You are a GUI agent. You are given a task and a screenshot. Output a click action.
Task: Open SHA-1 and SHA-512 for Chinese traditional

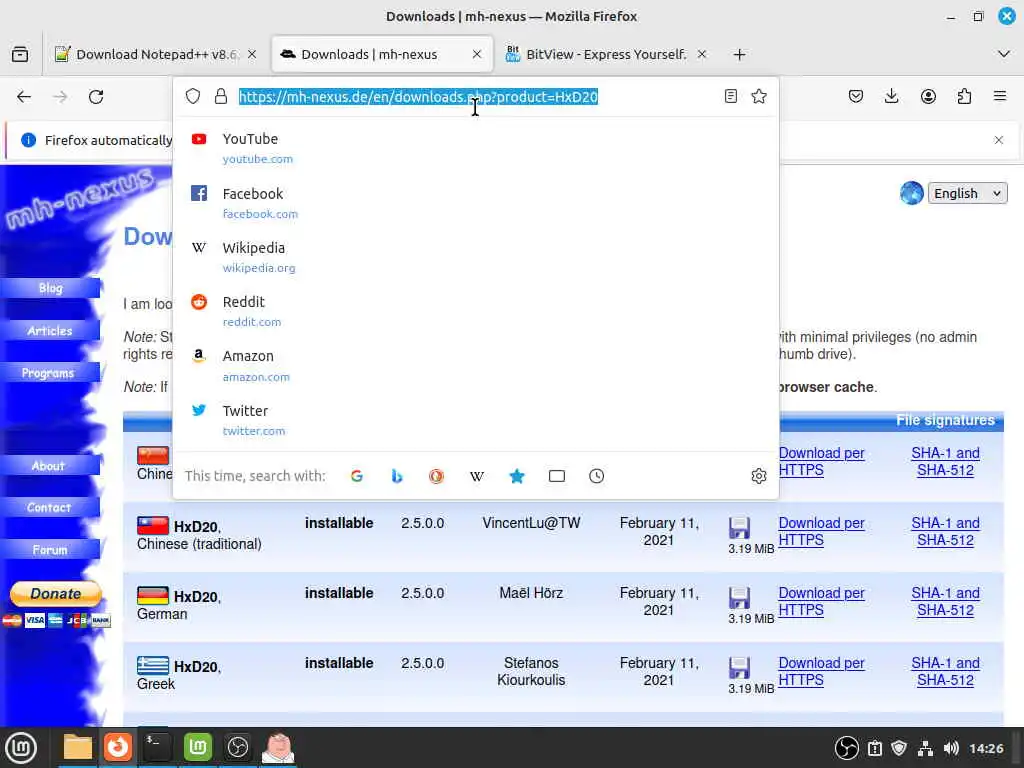[945, 532]
